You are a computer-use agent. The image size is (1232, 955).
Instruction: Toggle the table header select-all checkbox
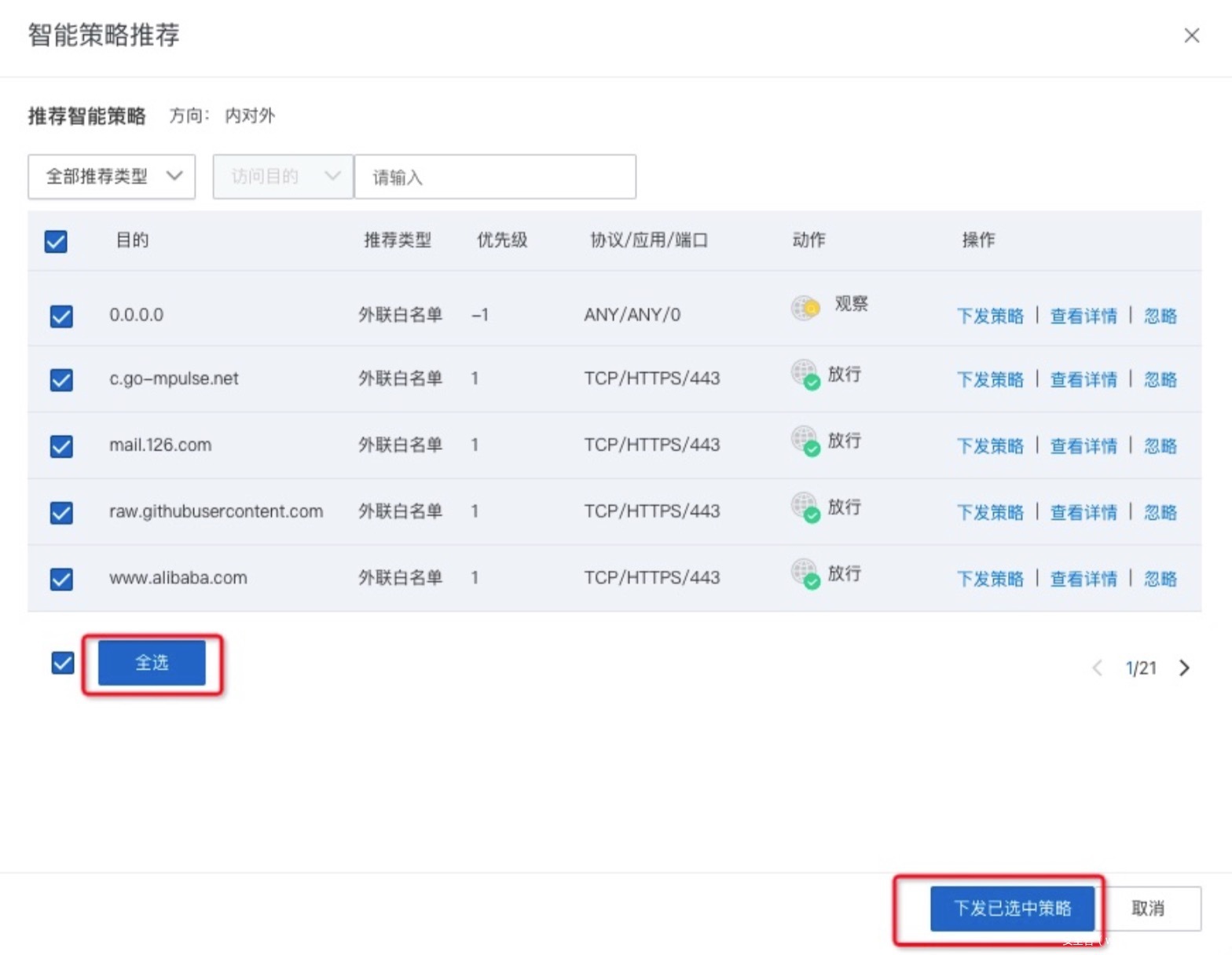pyautogui.click(x=56, y=241)
